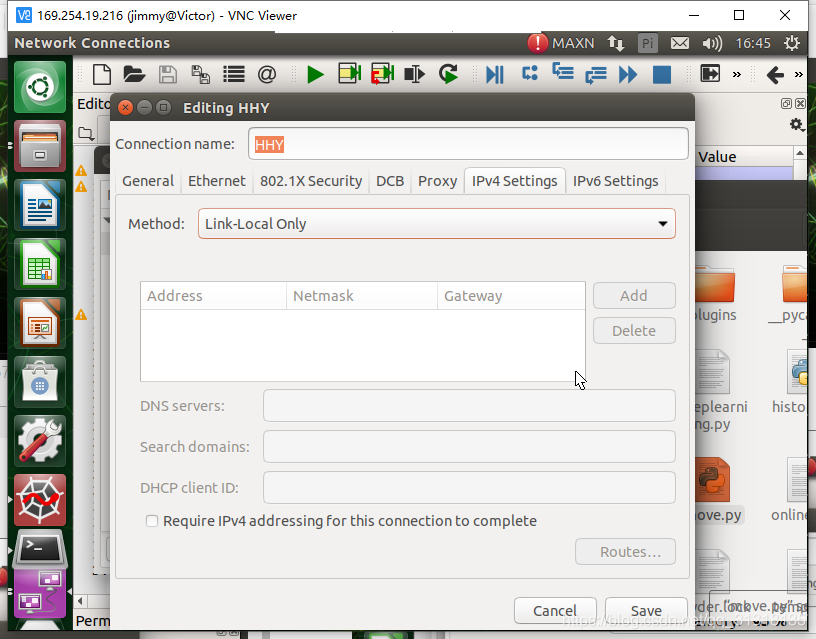Click the Netmask column header

pos(362,296)
